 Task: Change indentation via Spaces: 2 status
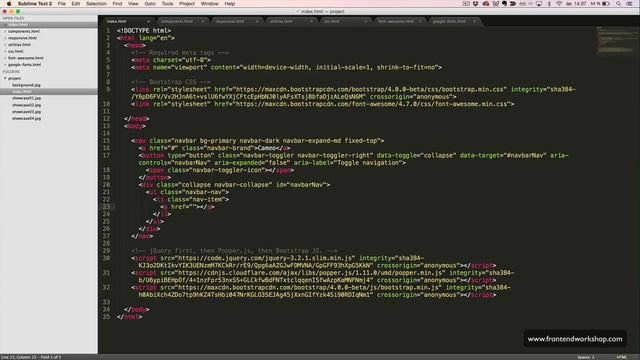click(586, 357)
